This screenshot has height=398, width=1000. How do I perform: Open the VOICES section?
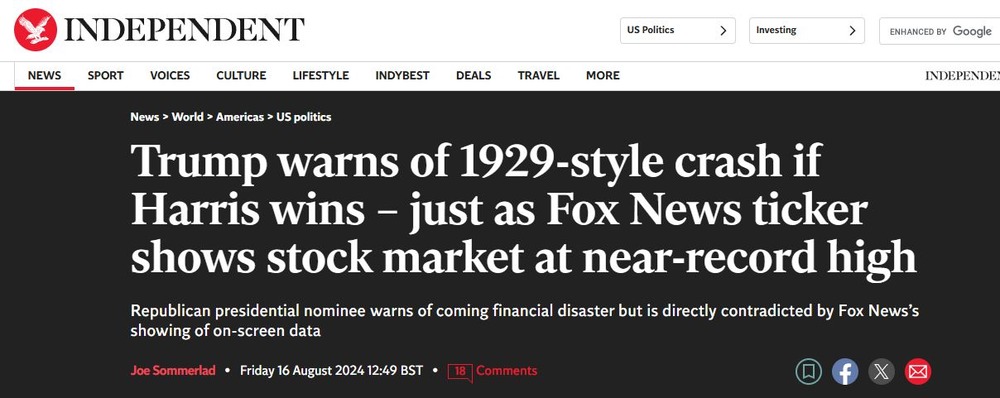coord(170,75)
